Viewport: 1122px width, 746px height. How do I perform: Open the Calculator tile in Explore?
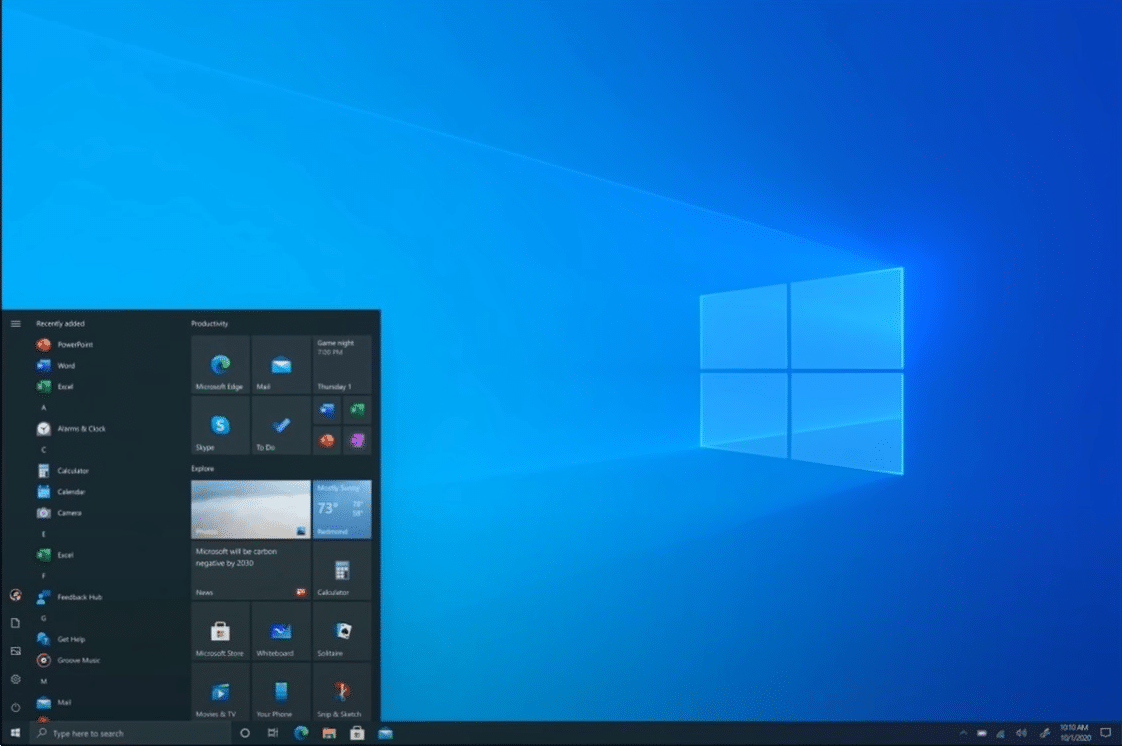pyautogui.click(x=342, y=571)
